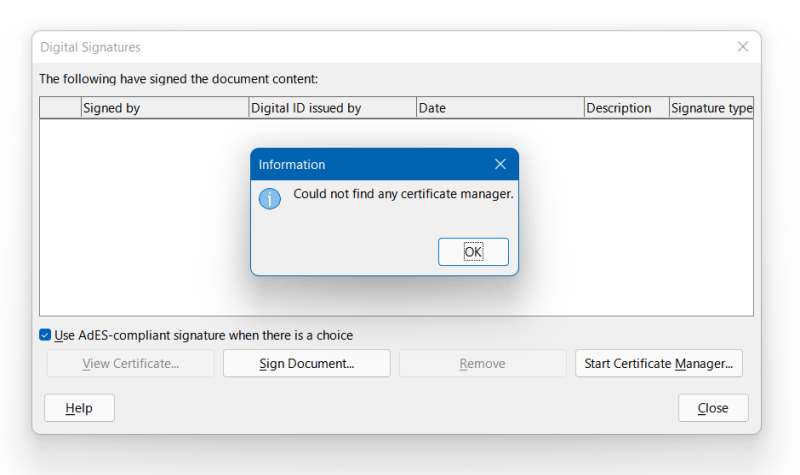This screenshot has width=800, height=475.
Task: Close the Information popup with its X
Action: pyautogui.click(x=500, y=164)
